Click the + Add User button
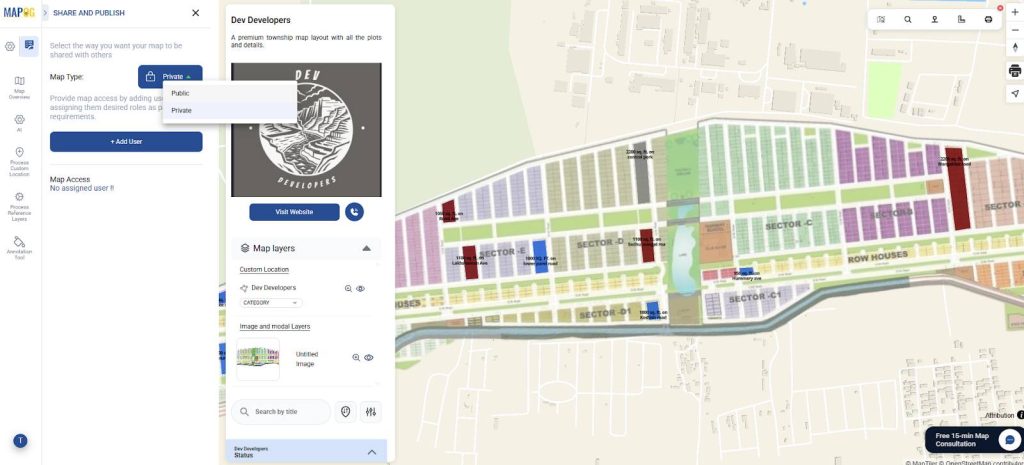 pyautogui.click(x=126, y=142)
